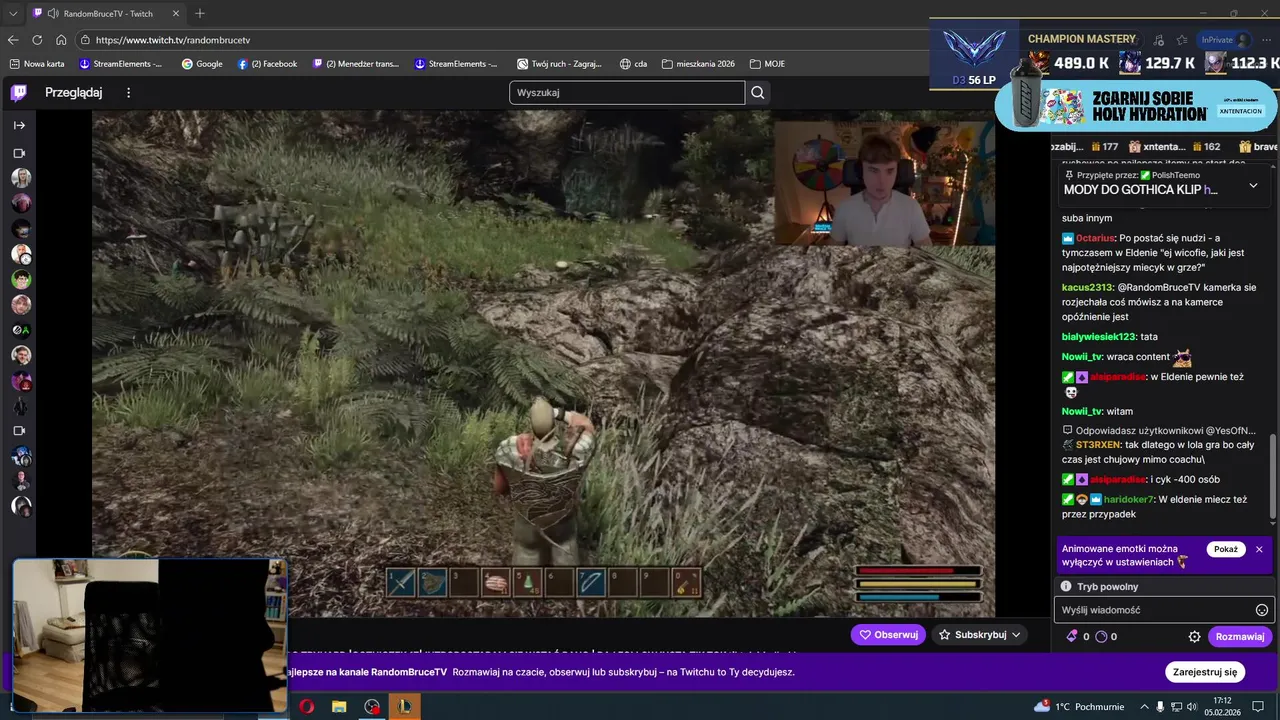
Task: Click the Bits balance icon
Action: point(1072,636)
